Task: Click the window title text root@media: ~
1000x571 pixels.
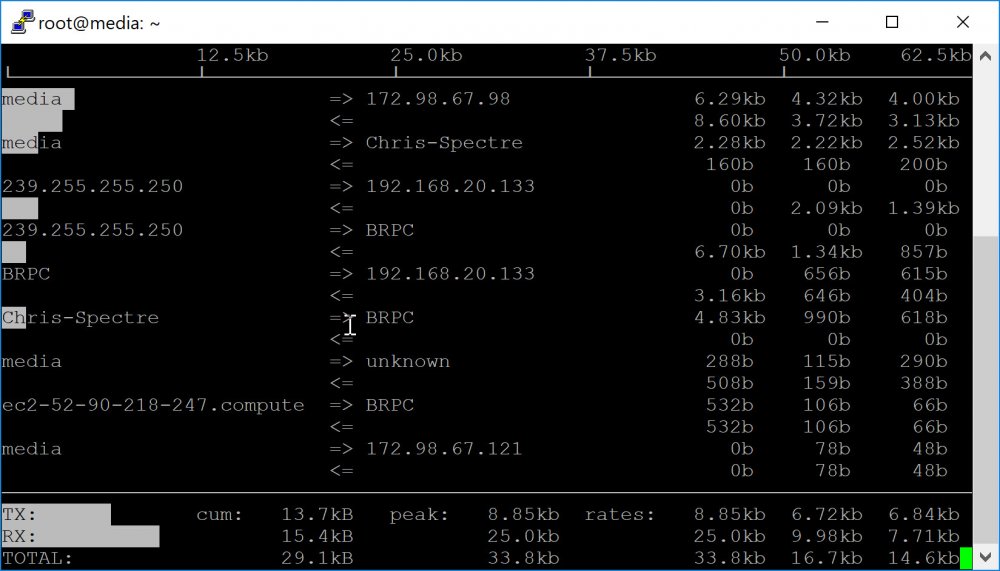Action: coord(99,23)
